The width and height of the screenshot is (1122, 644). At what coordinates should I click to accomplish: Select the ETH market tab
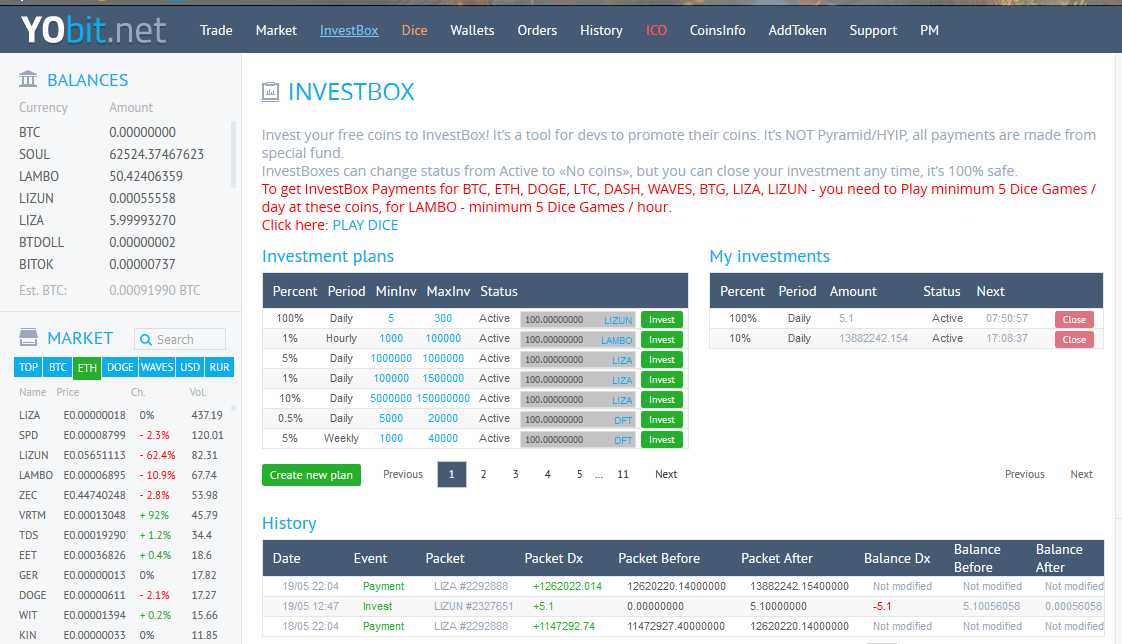pos(87,367)
